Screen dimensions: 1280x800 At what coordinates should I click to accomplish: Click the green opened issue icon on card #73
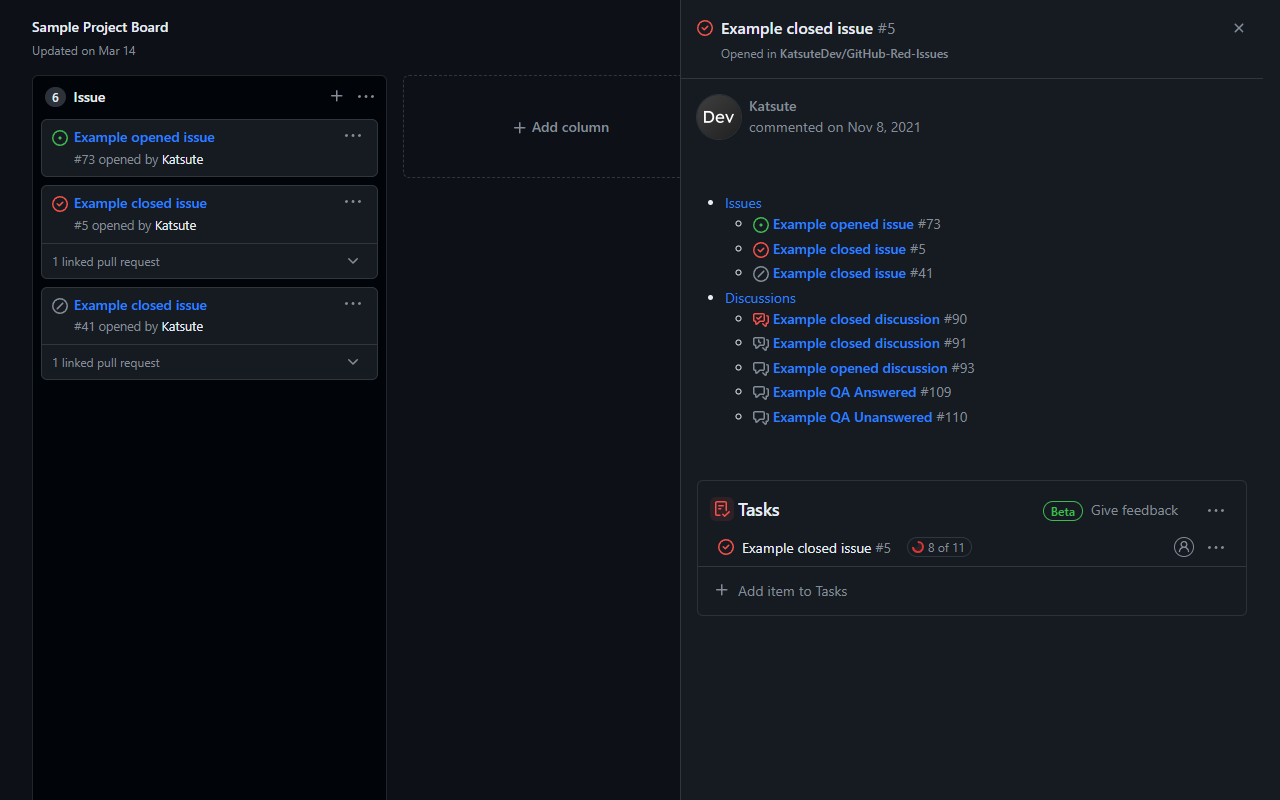60,137
